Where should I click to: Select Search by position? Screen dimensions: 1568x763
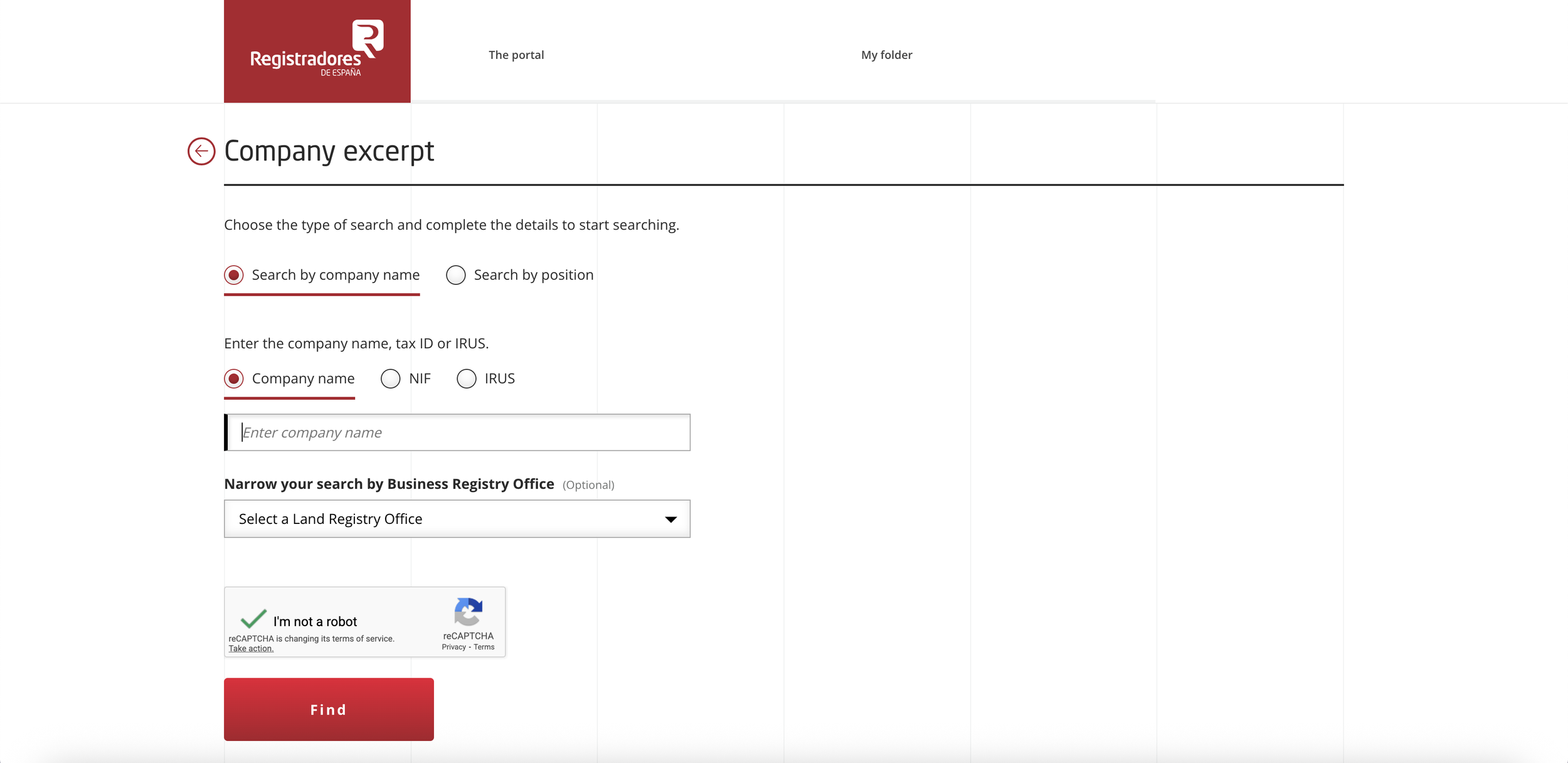(x=456, y=274)
